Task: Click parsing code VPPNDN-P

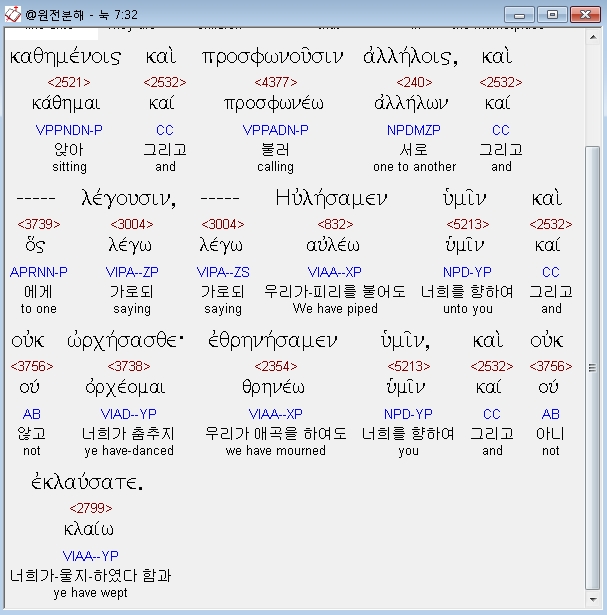Action: click(x=69, y=130)
